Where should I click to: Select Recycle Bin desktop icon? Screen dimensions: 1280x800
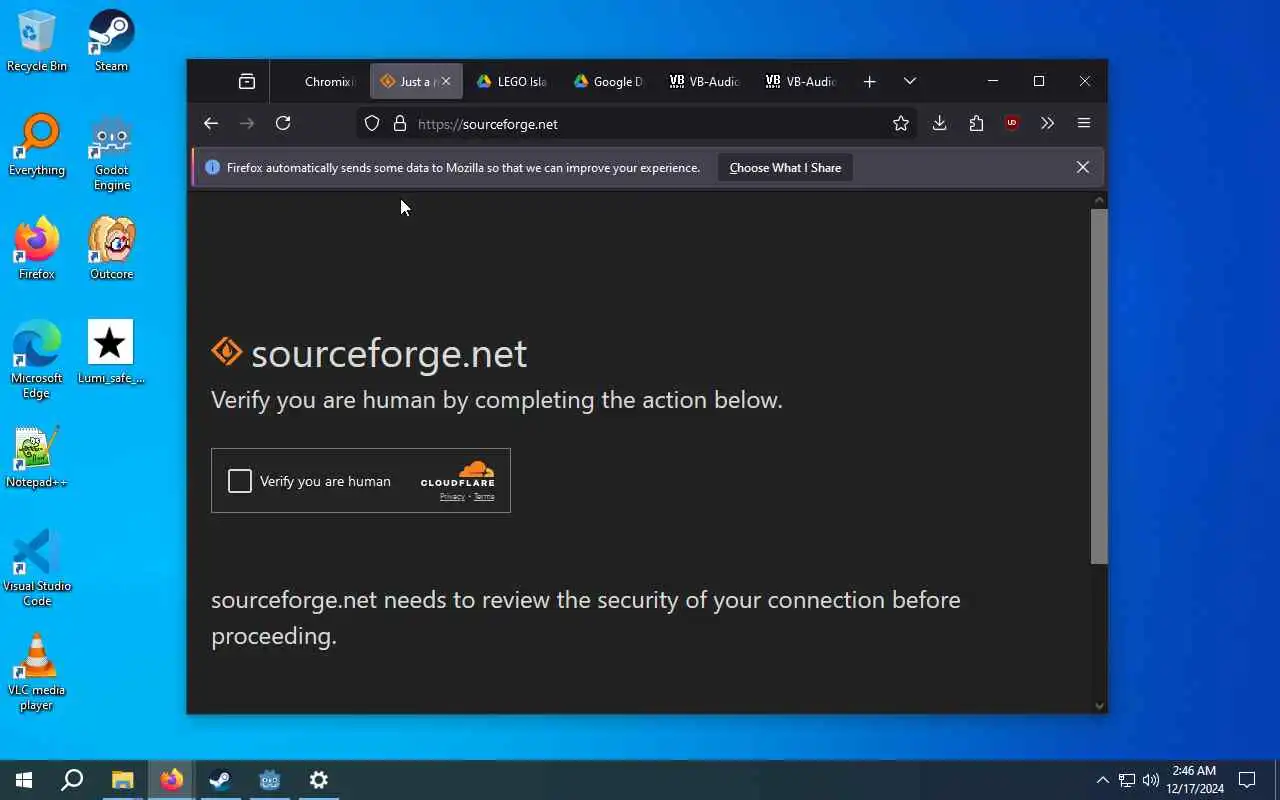(37, 41)
